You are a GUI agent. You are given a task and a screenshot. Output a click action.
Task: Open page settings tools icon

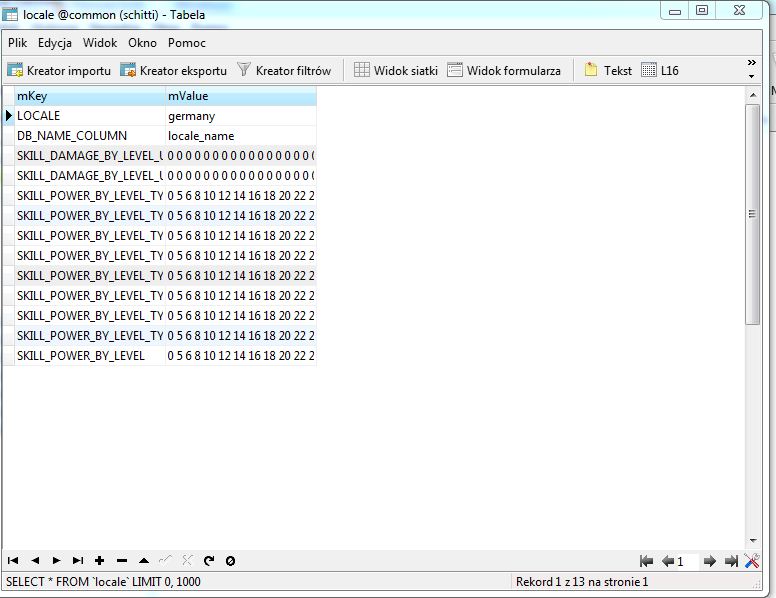[752, 561]
